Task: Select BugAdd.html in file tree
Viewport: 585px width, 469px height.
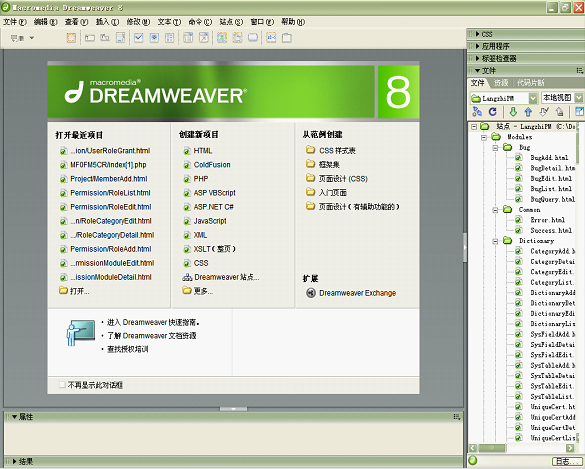Action: point(549,158)
